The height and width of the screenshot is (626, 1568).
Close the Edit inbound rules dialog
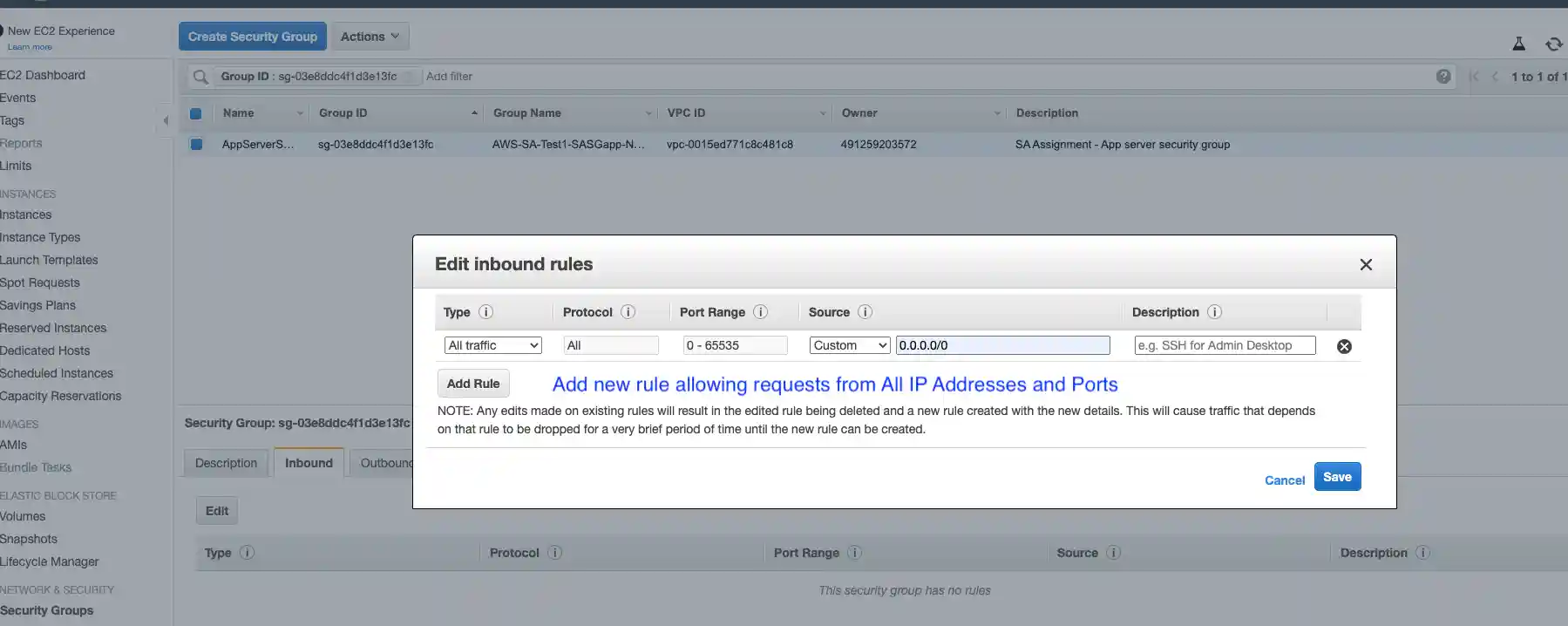coord(1366,265)
